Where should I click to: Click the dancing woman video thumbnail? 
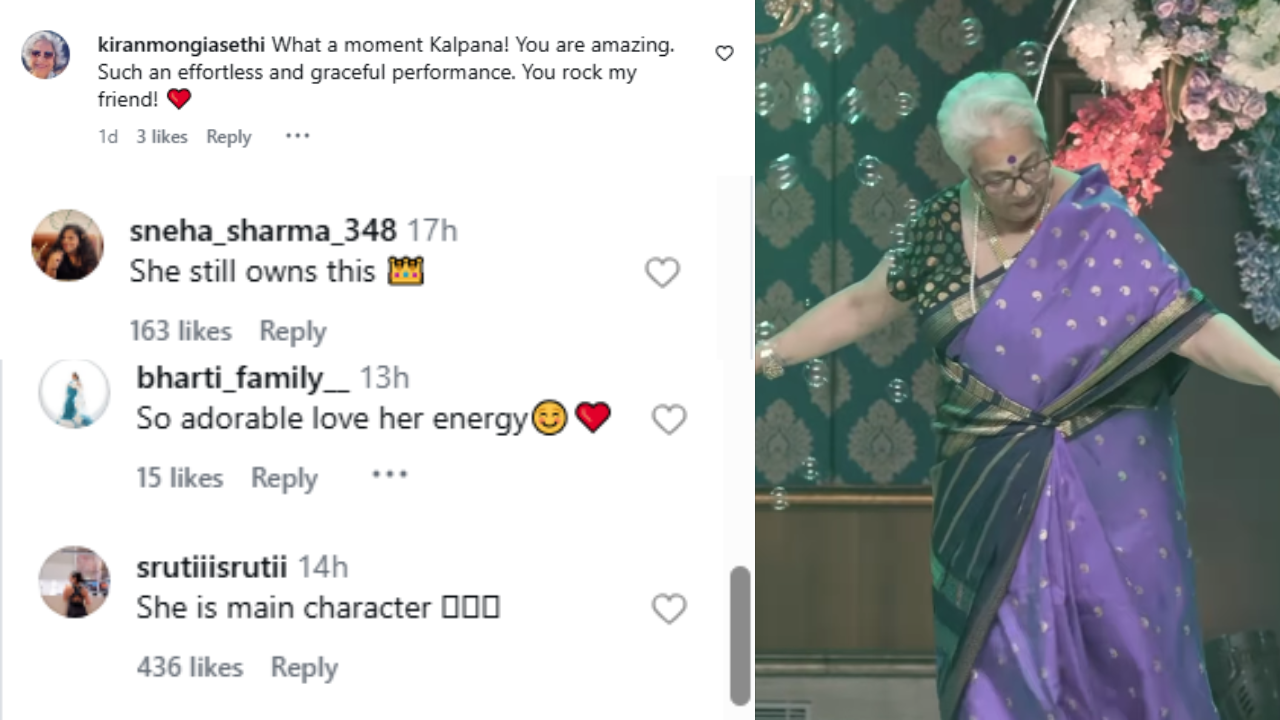click(1017, 360)
